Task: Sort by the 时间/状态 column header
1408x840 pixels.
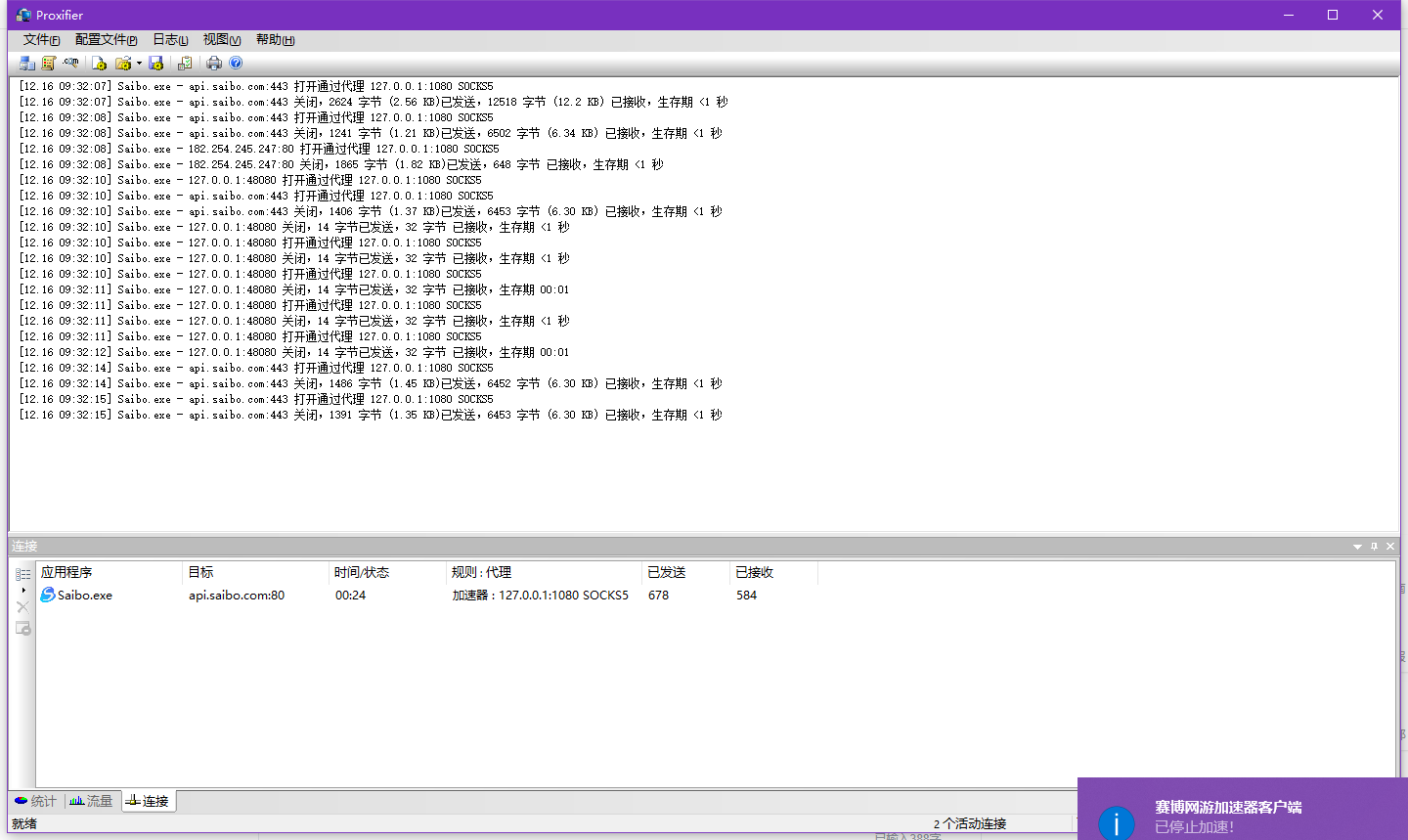Action: 387,572
